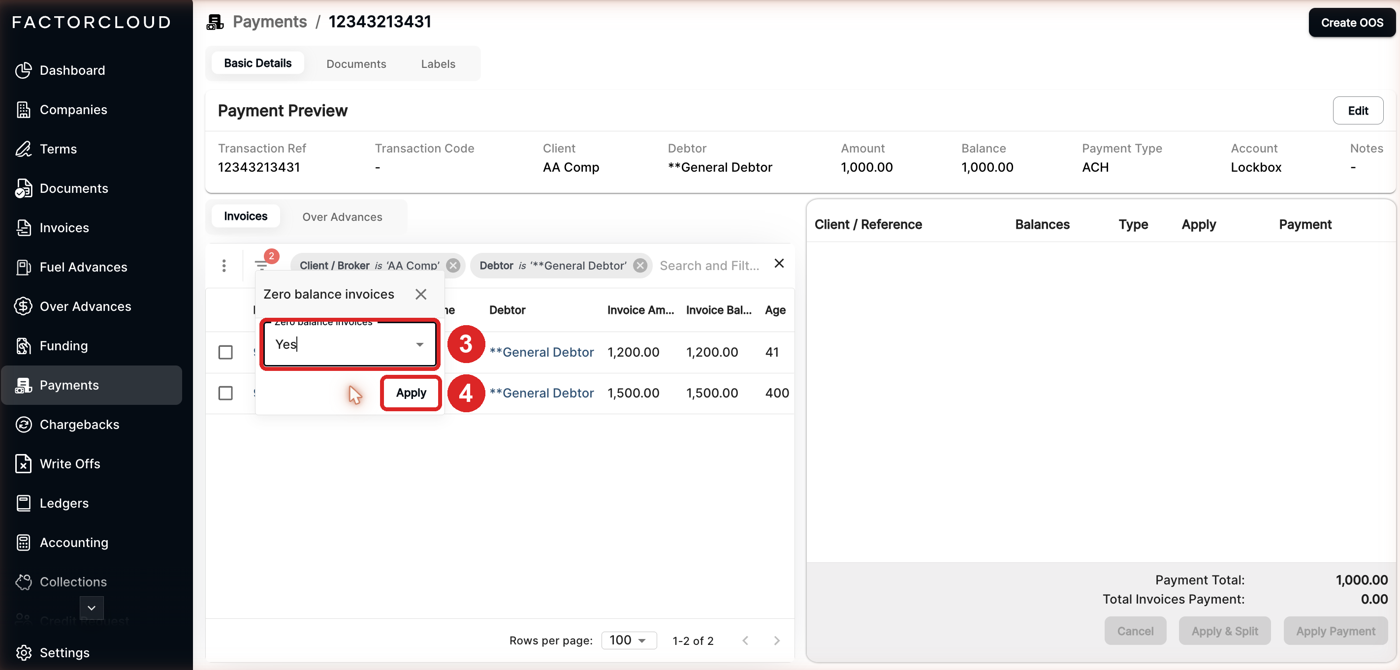This screenshot has width=1400, height=670.
Task: Click the Fuel Advances icon
Action: click(x=23, y=267)
